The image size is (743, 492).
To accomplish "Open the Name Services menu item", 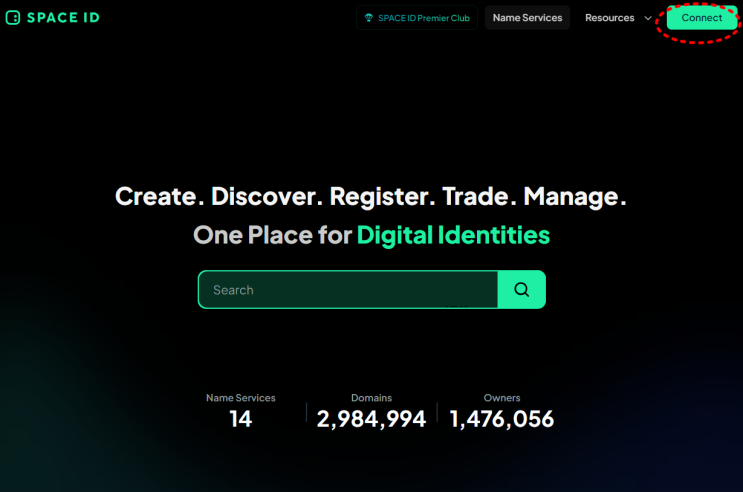I will [527, 18].
